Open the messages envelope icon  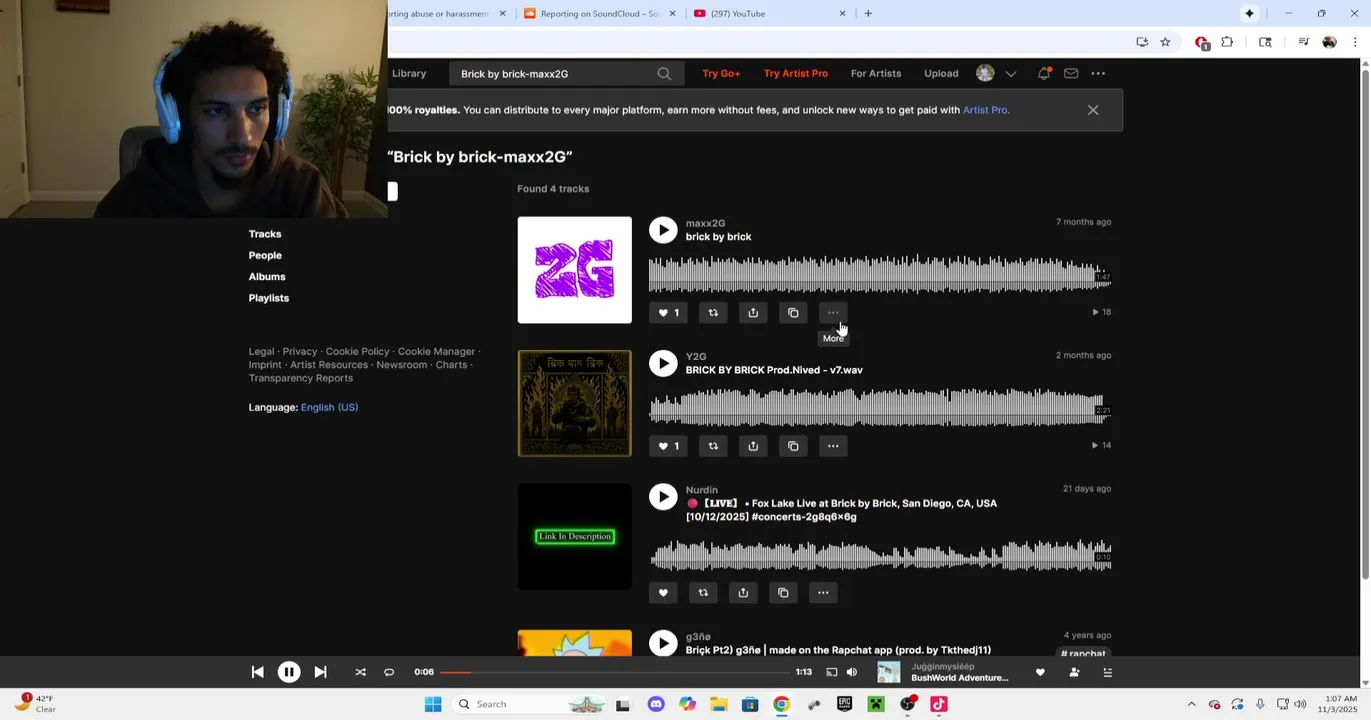(1071, 73)
